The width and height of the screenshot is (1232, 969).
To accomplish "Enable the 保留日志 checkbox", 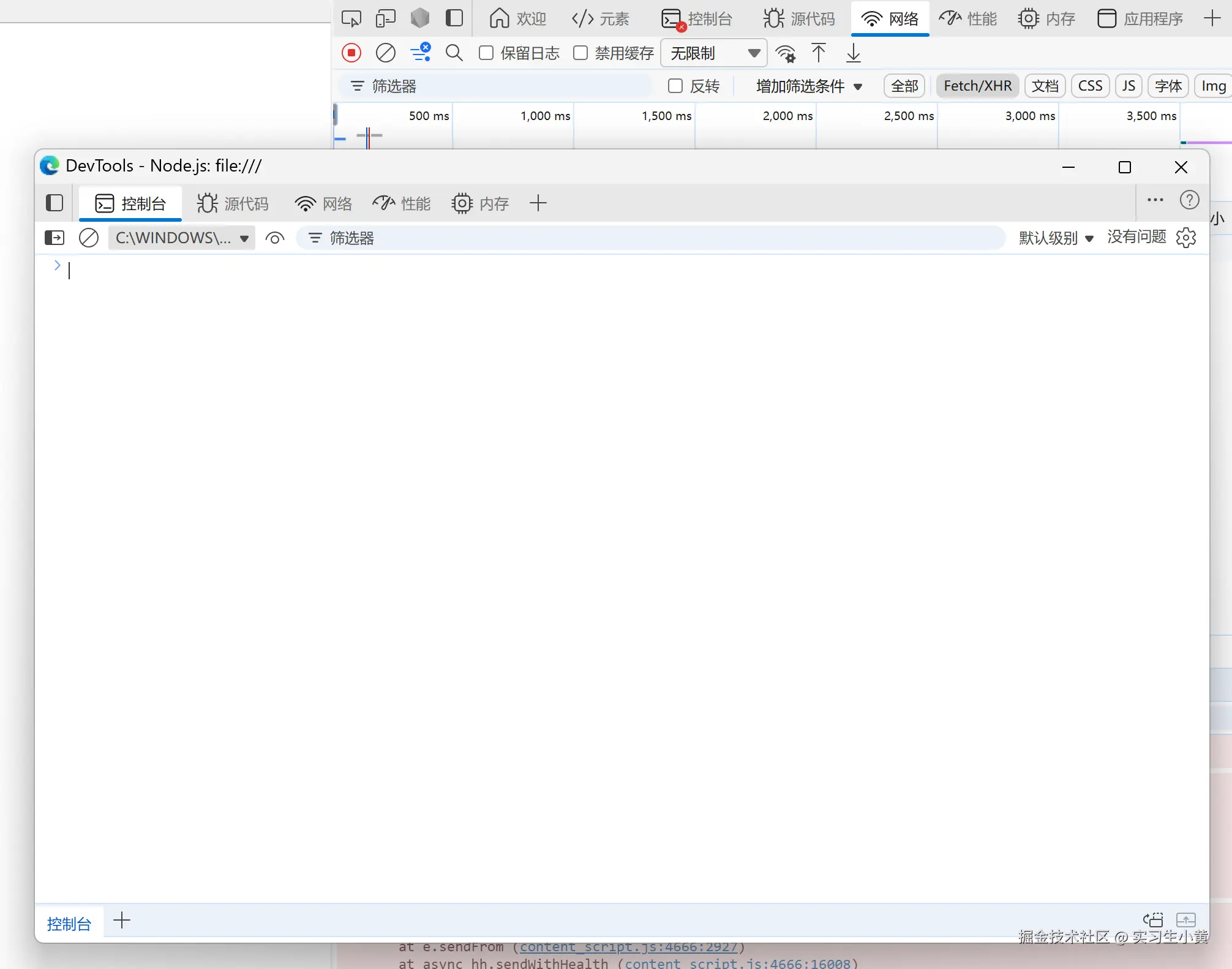I will pos(486,53).
